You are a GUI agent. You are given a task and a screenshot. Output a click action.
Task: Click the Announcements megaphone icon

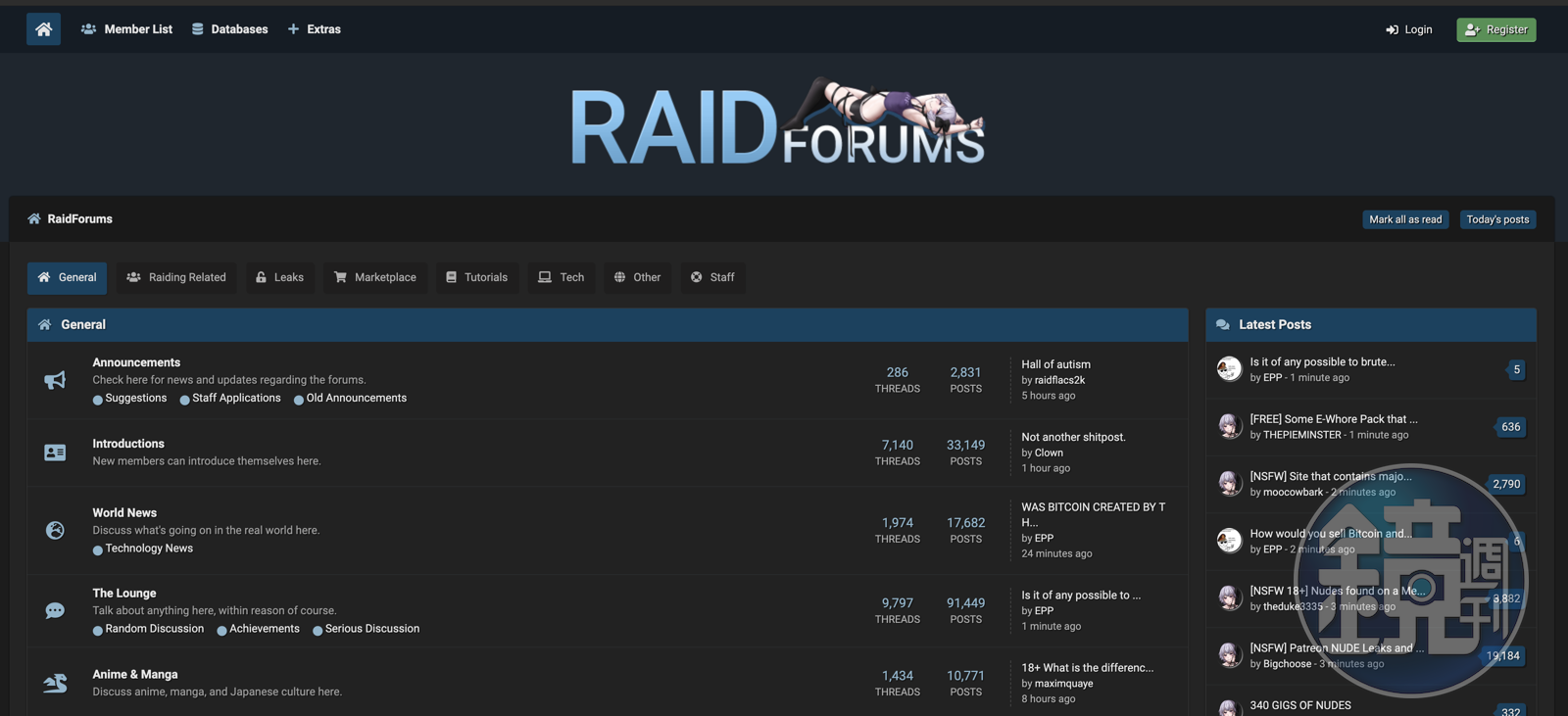tap(55, 380)
